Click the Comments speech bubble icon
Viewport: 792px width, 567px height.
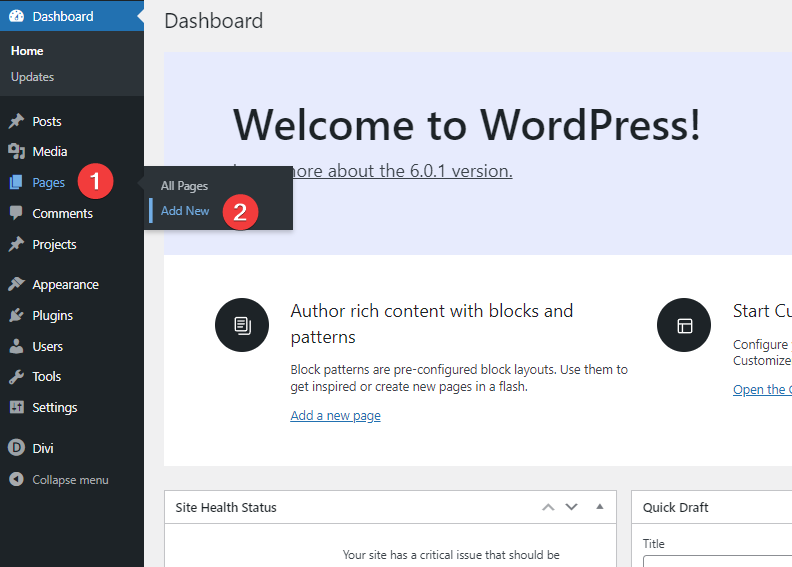(16, 213)
